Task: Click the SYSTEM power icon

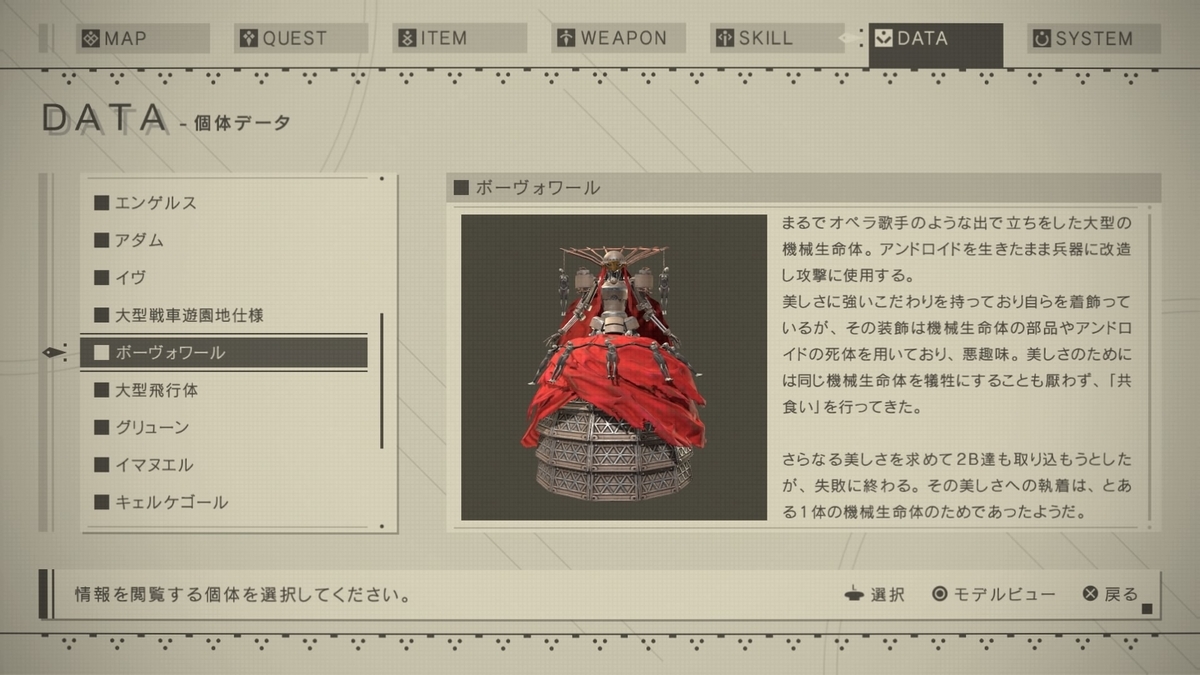Action: 1042,39
